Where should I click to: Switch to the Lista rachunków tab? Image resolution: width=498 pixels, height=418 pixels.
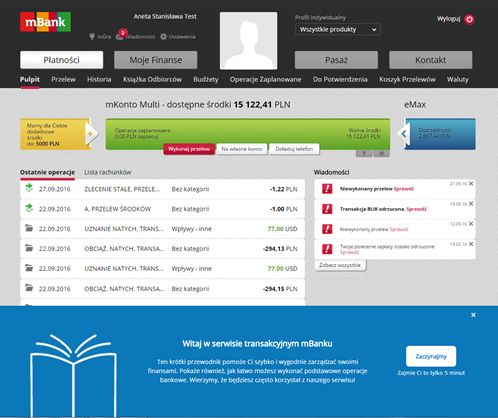(107, 172)
